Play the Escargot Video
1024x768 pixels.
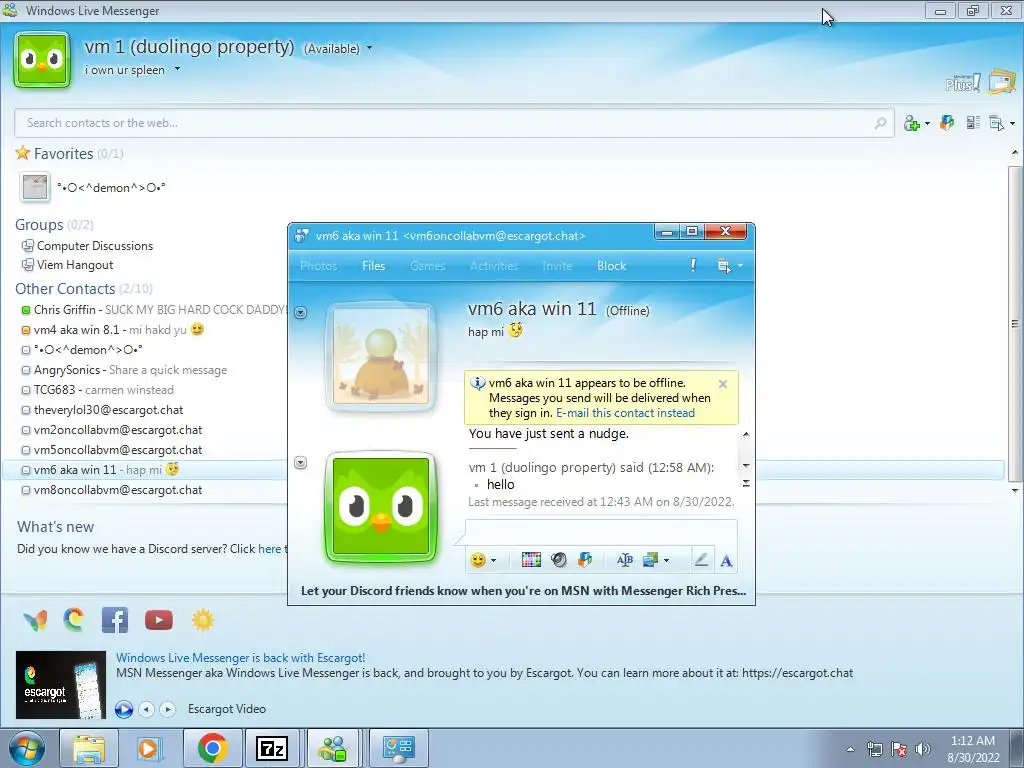click(x=123, y=709)
